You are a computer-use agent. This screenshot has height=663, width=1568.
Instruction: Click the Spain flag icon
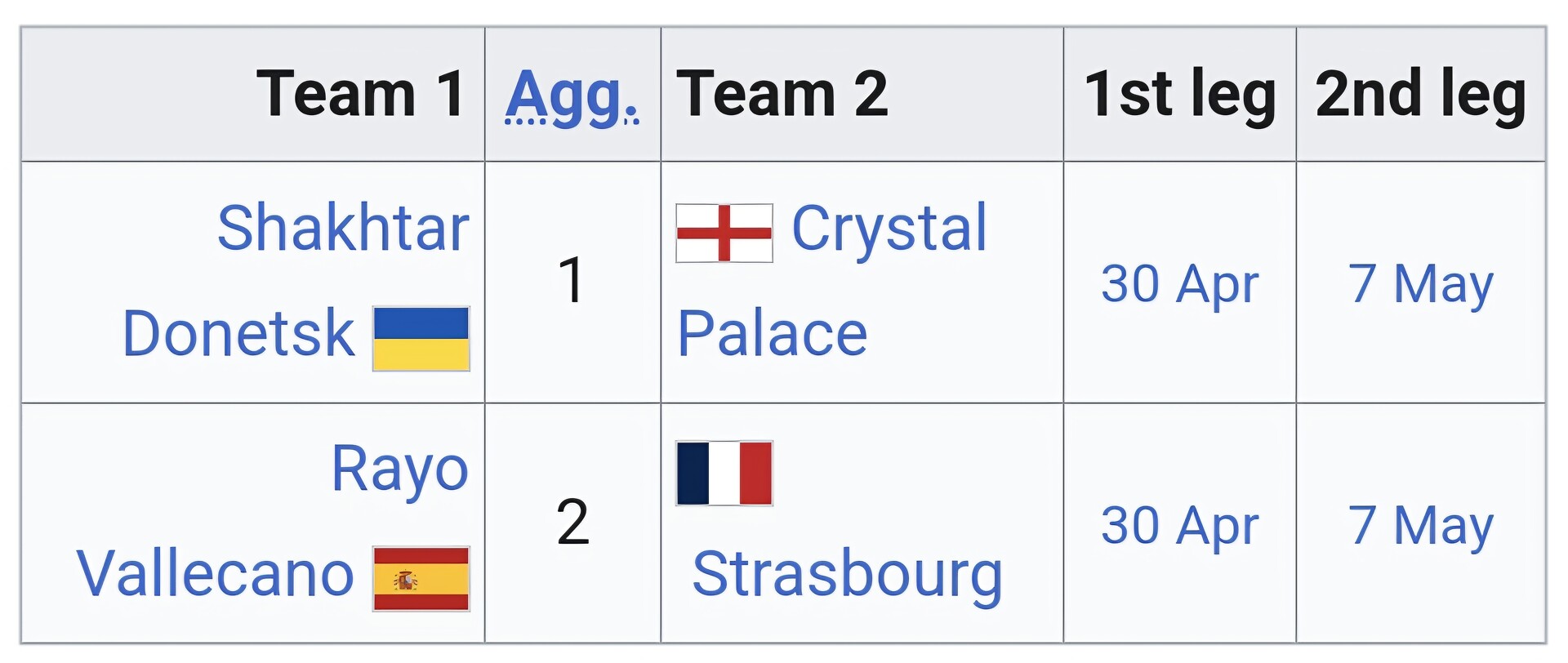pos(421,579)
